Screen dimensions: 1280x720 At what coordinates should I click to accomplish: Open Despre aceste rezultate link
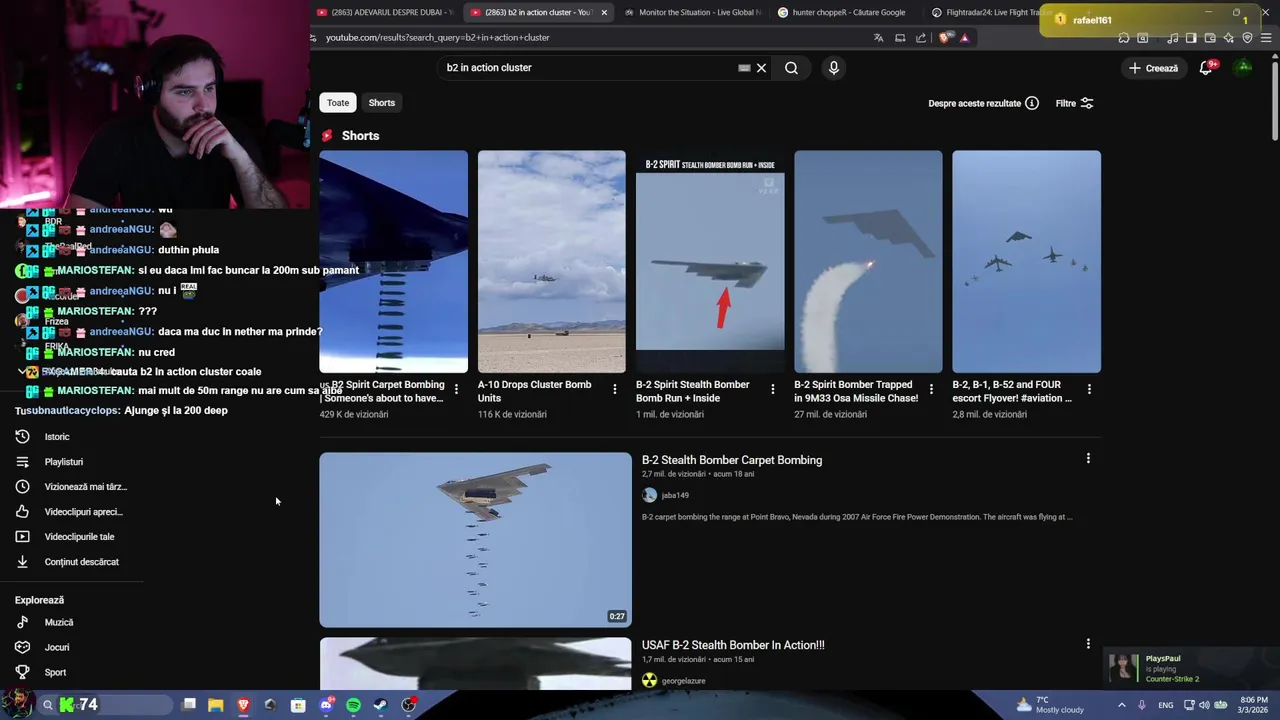(975, 103)
